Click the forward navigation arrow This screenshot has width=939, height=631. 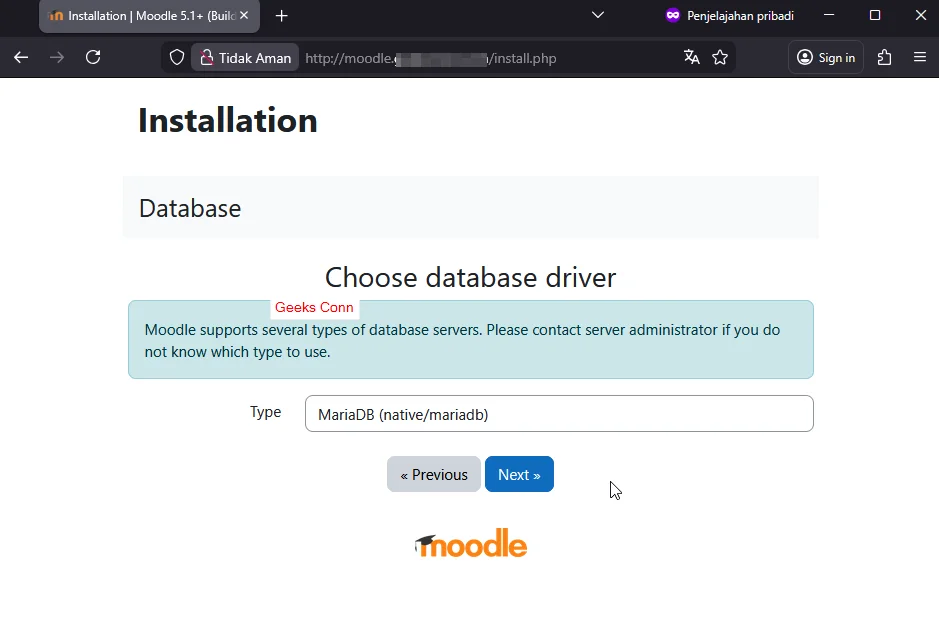pyautogui.click(x=57, y=57)
